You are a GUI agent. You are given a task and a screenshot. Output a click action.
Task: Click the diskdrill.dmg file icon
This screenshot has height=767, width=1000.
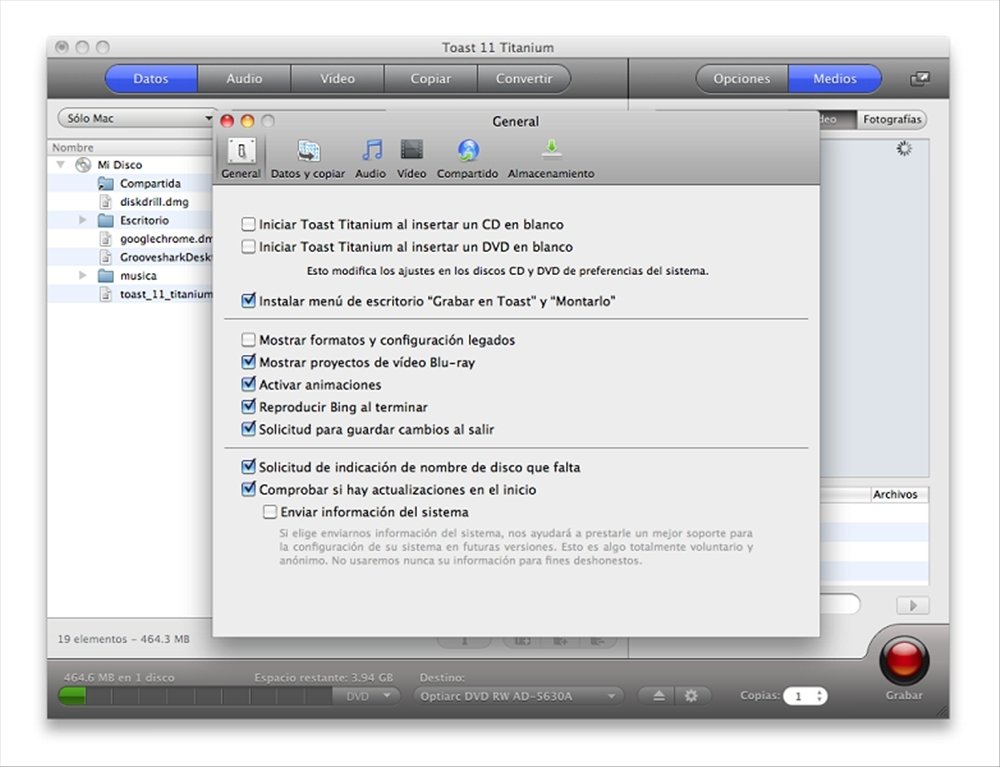[106, 202]
